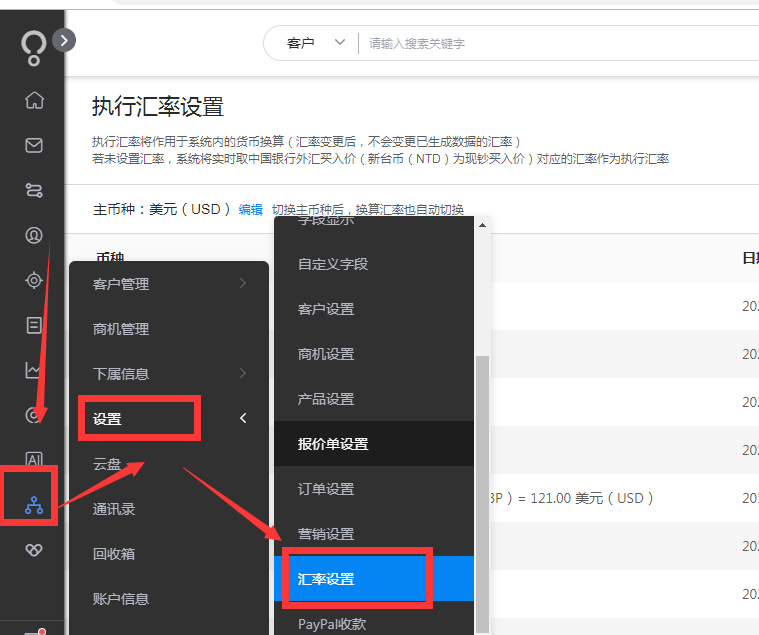Click the app logo in the sidebar
Screen dimensions: 759x635
point(33,47)
